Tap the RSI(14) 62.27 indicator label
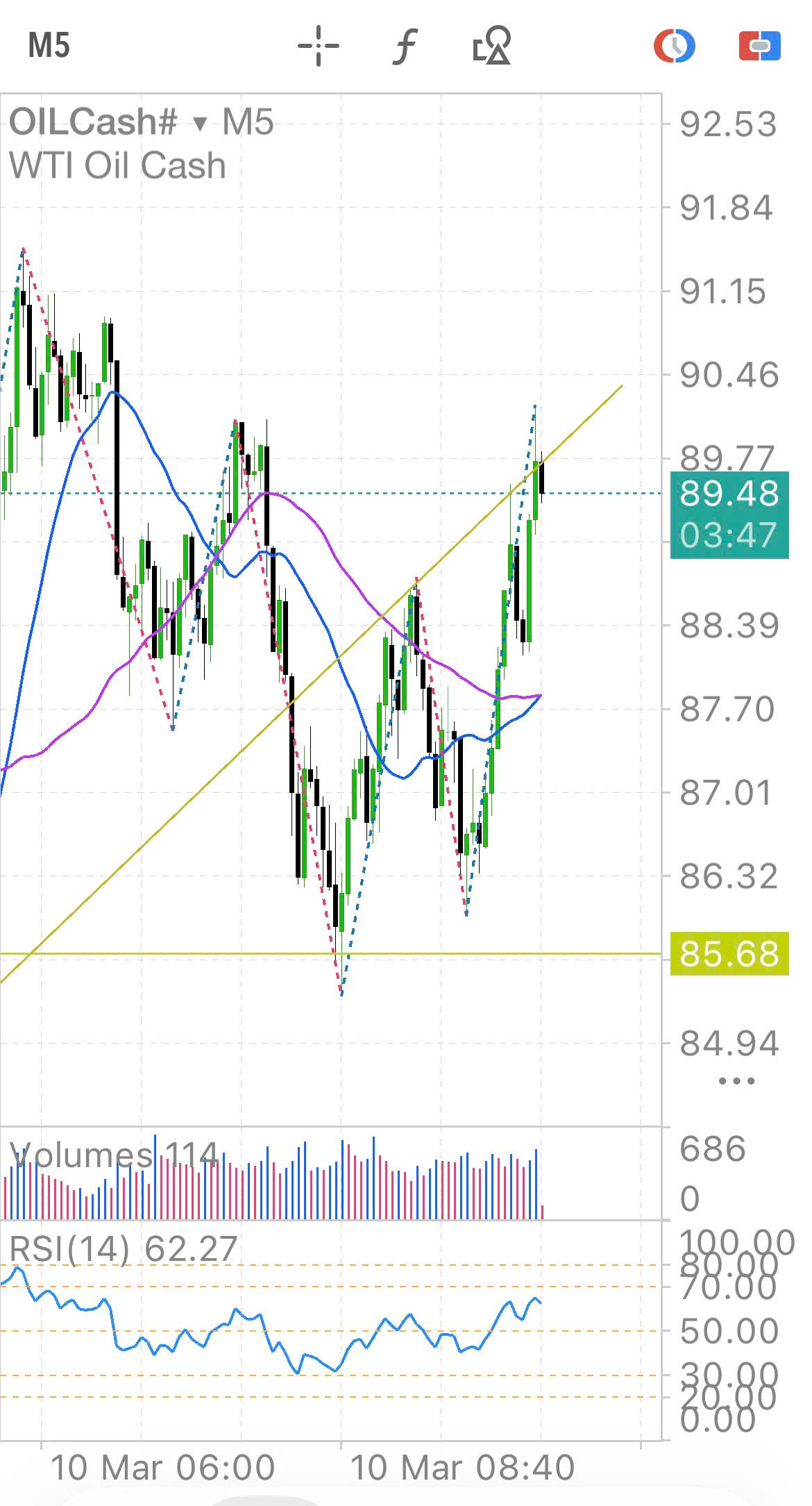Screen dimensions: 812x1506 [x=124, y=1248]
